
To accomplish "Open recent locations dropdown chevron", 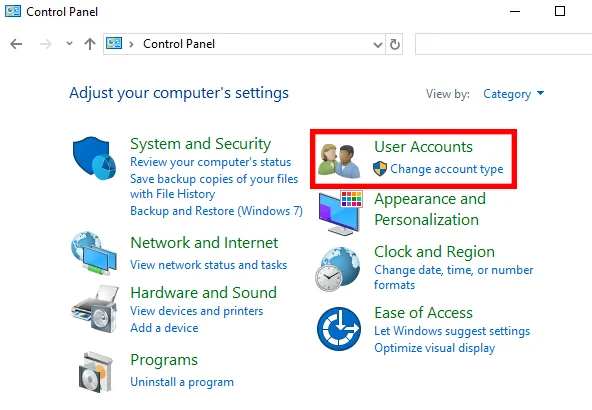I will click(x=69, y=43).
